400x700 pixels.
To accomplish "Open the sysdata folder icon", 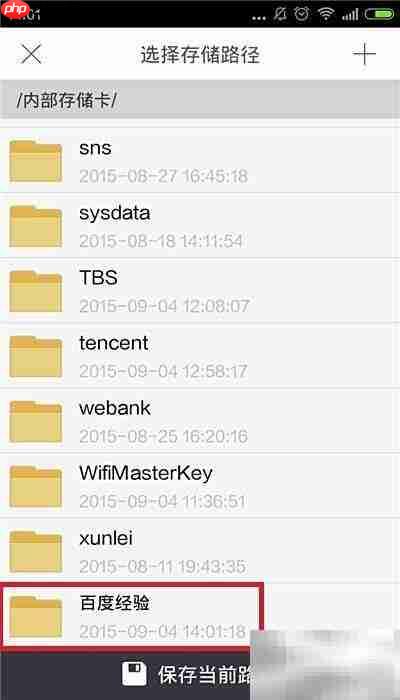I will tap(36, 226).
